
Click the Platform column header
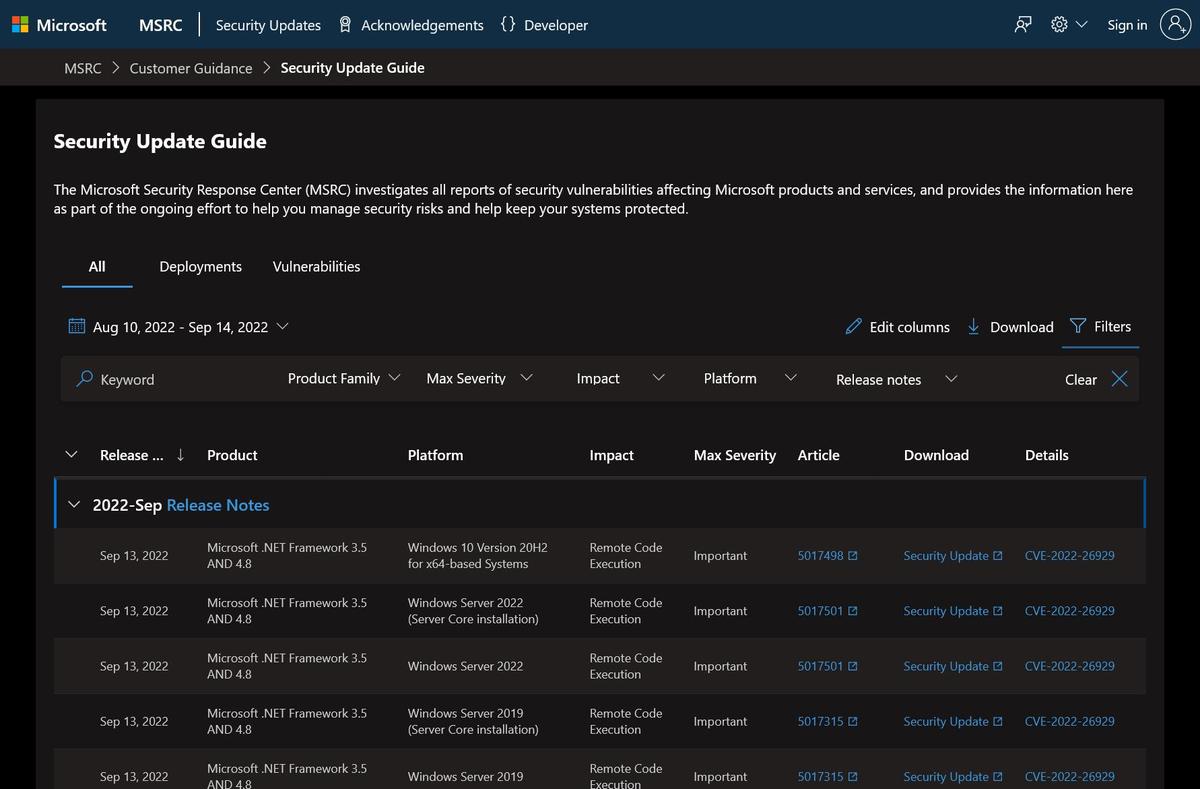435,455
